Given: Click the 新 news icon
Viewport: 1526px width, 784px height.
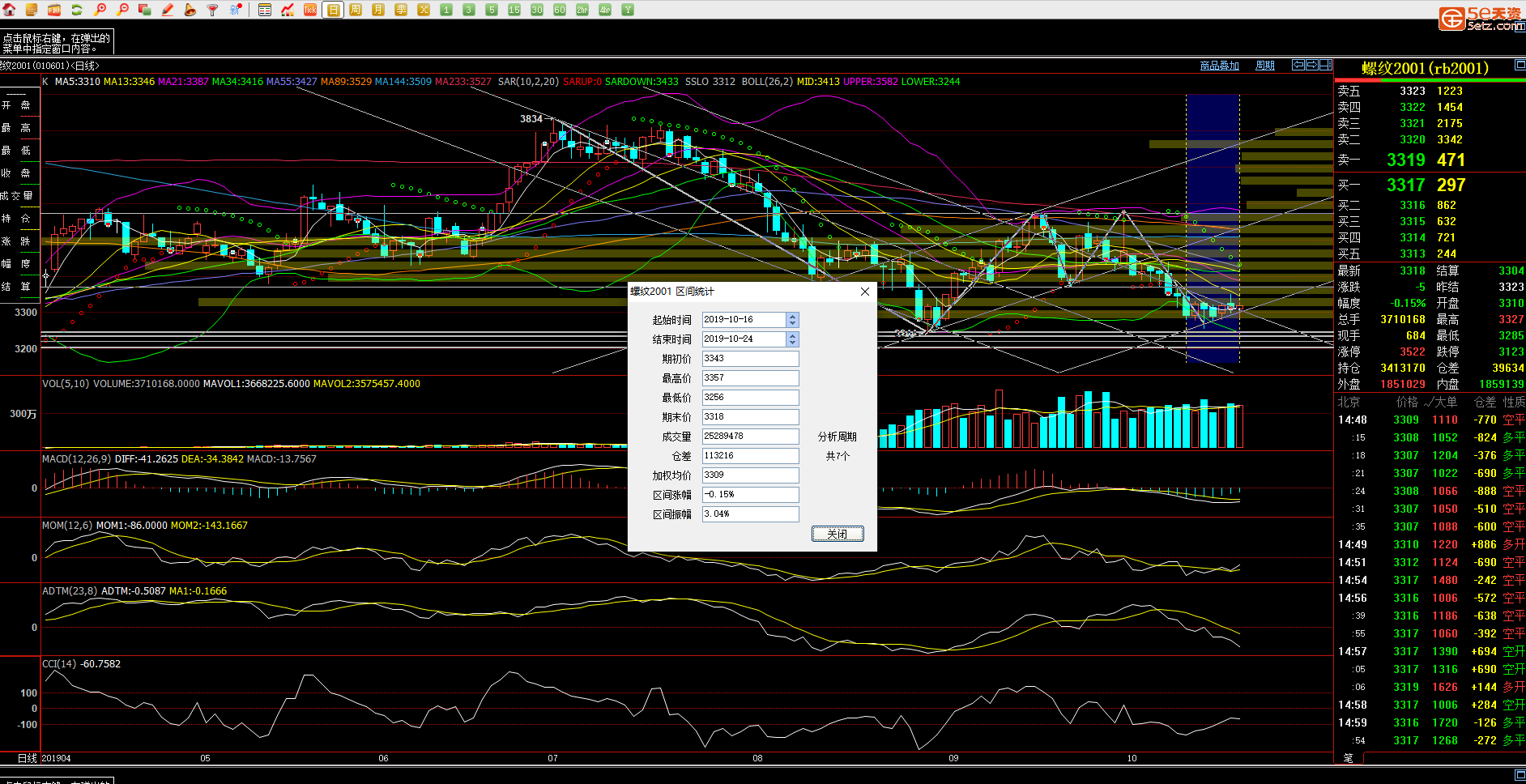Looking at the screenshot, I should (236, 10).
